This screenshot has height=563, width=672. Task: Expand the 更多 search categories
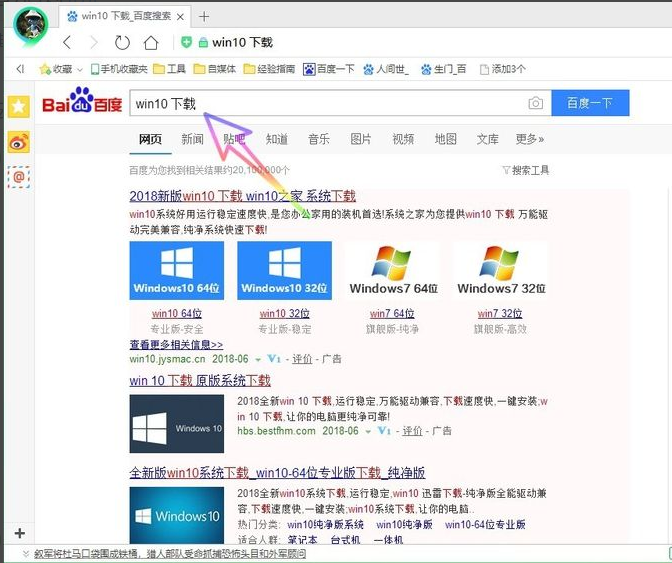530,139
